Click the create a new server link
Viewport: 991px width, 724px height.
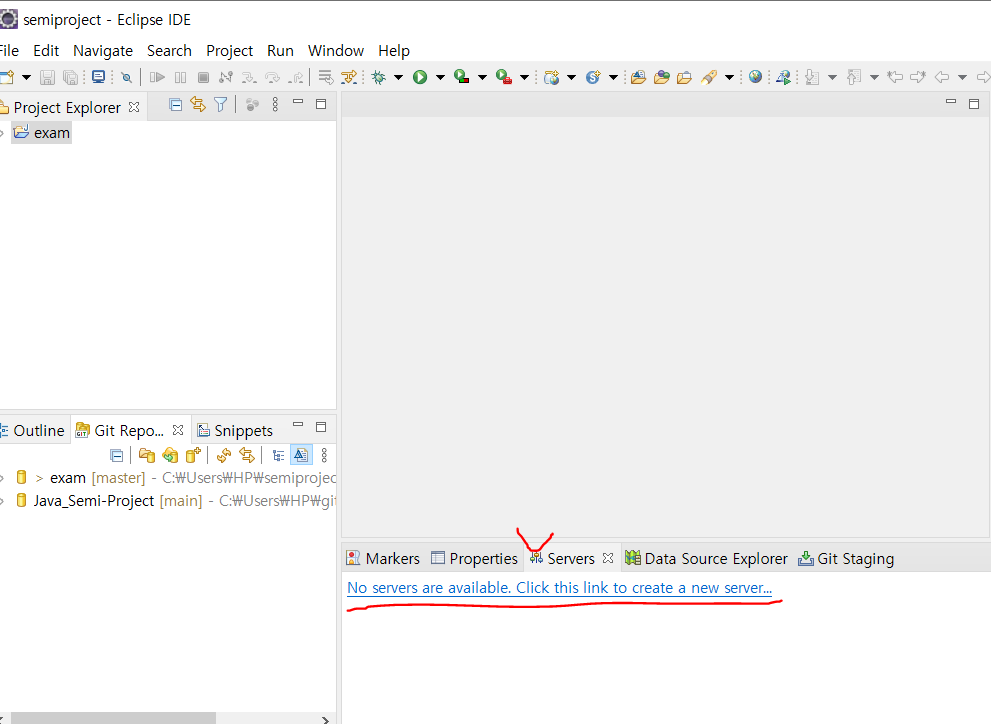point(559,588)
